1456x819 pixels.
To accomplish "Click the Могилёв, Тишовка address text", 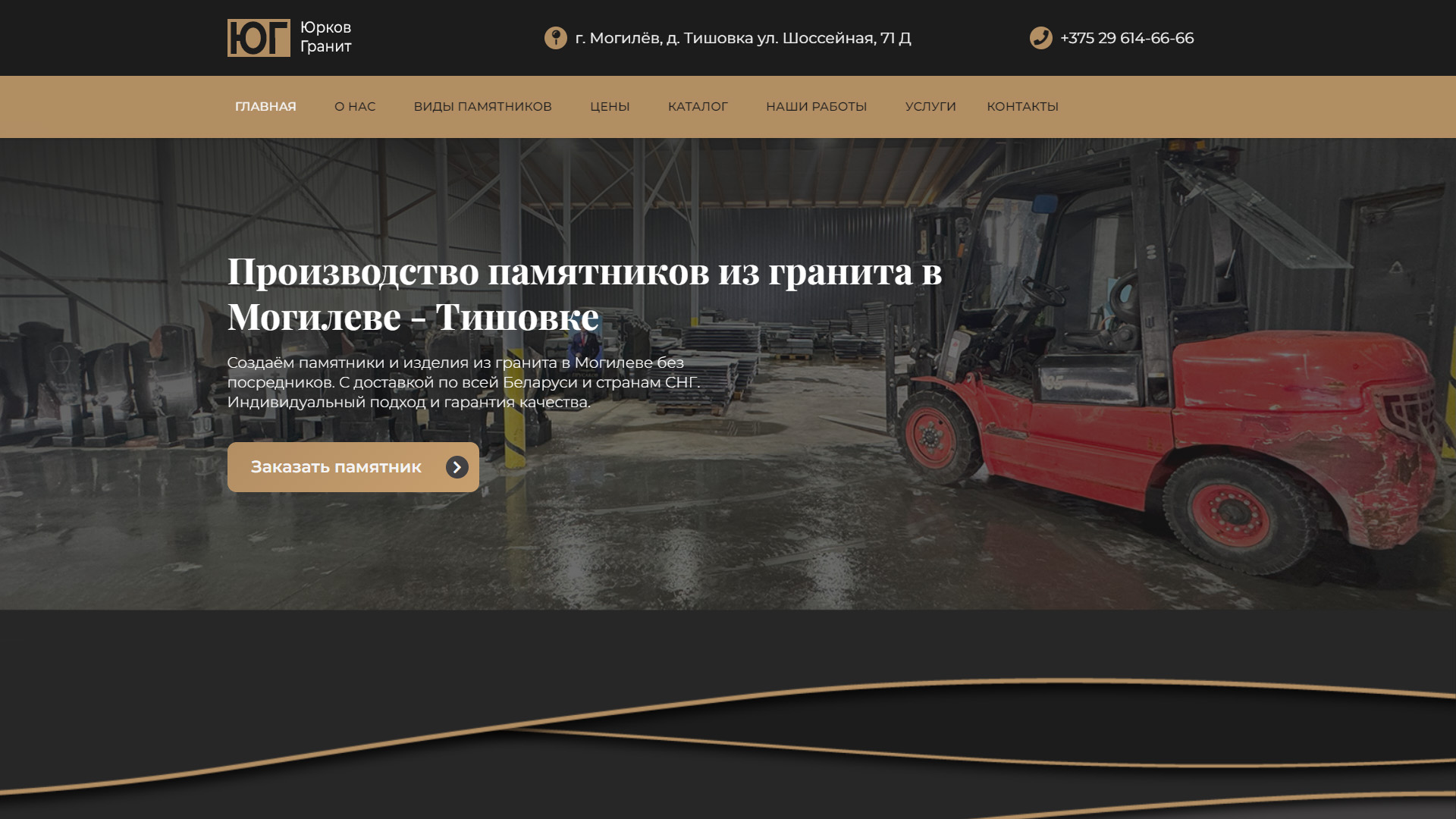I will tap(742, 38).
